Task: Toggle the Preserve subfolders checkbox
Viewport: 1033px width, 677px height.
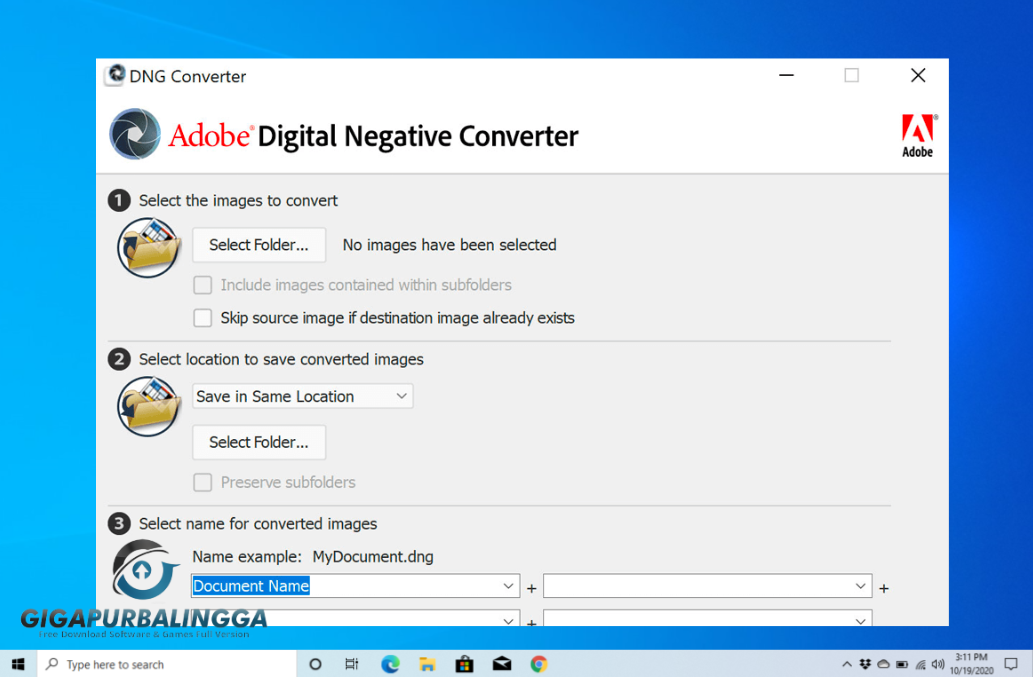Action: point(202,482)
